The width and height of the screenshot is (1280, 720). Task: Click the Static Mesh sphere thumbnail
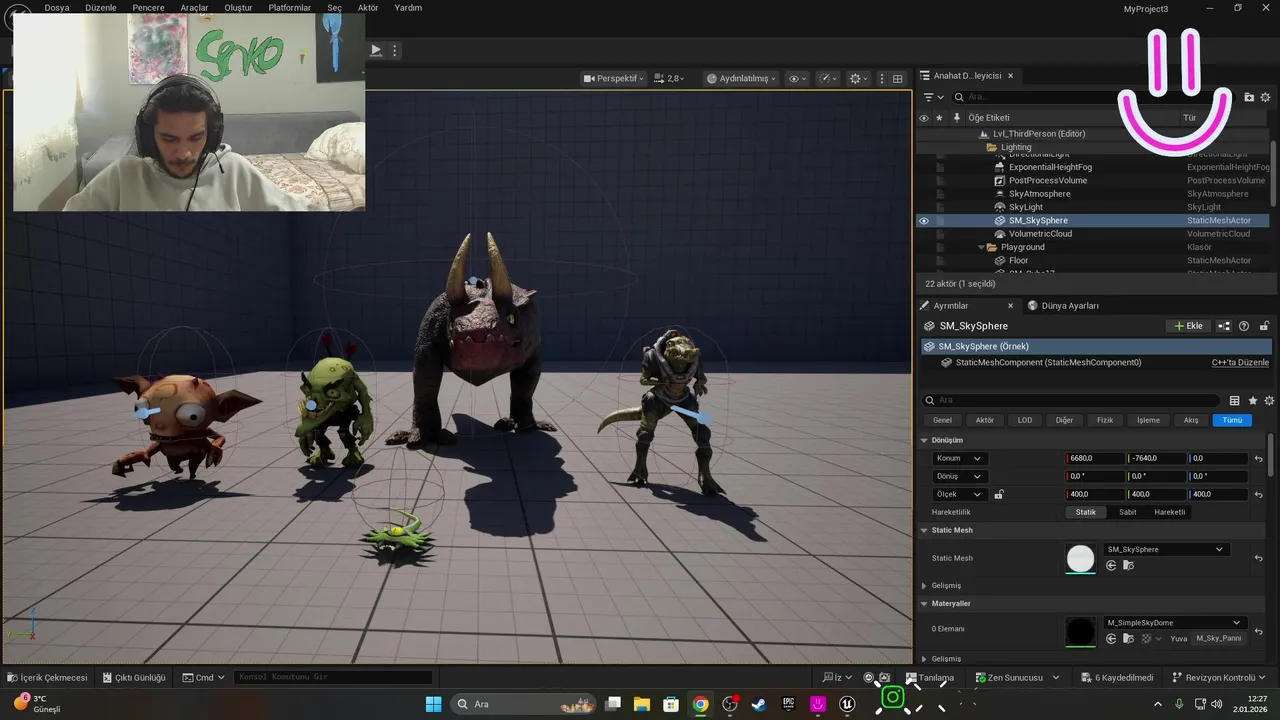pos(1081,559)
